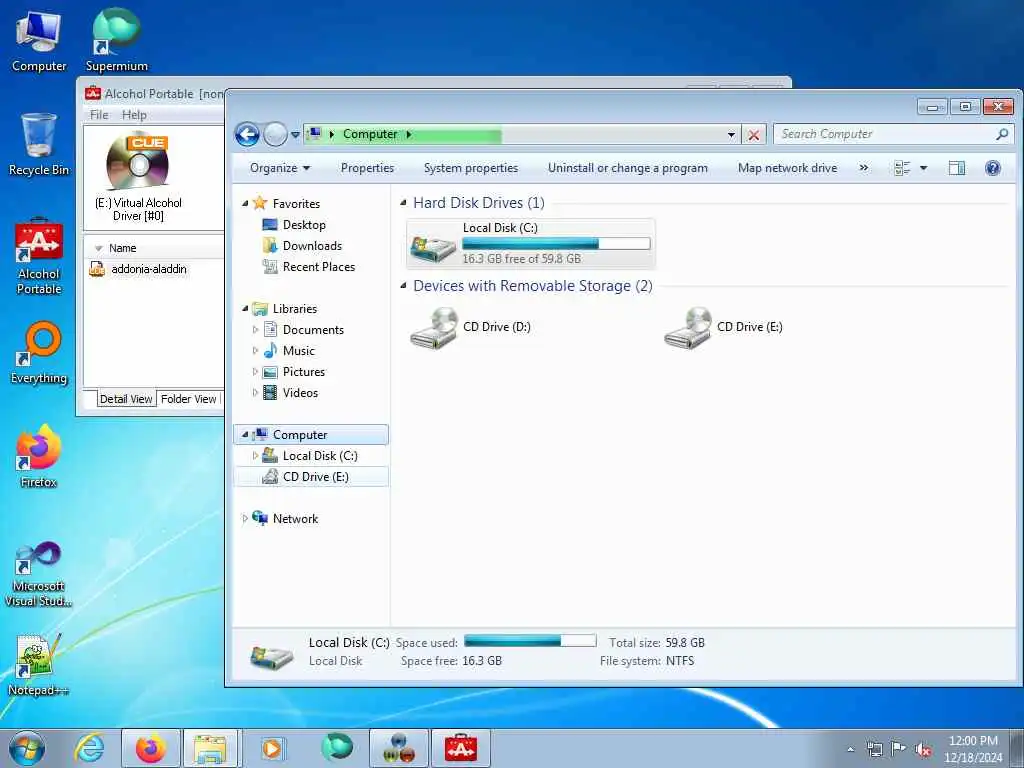Open Desktop under Favorites
1024x768 pixels.
click(x=304, y=225)
